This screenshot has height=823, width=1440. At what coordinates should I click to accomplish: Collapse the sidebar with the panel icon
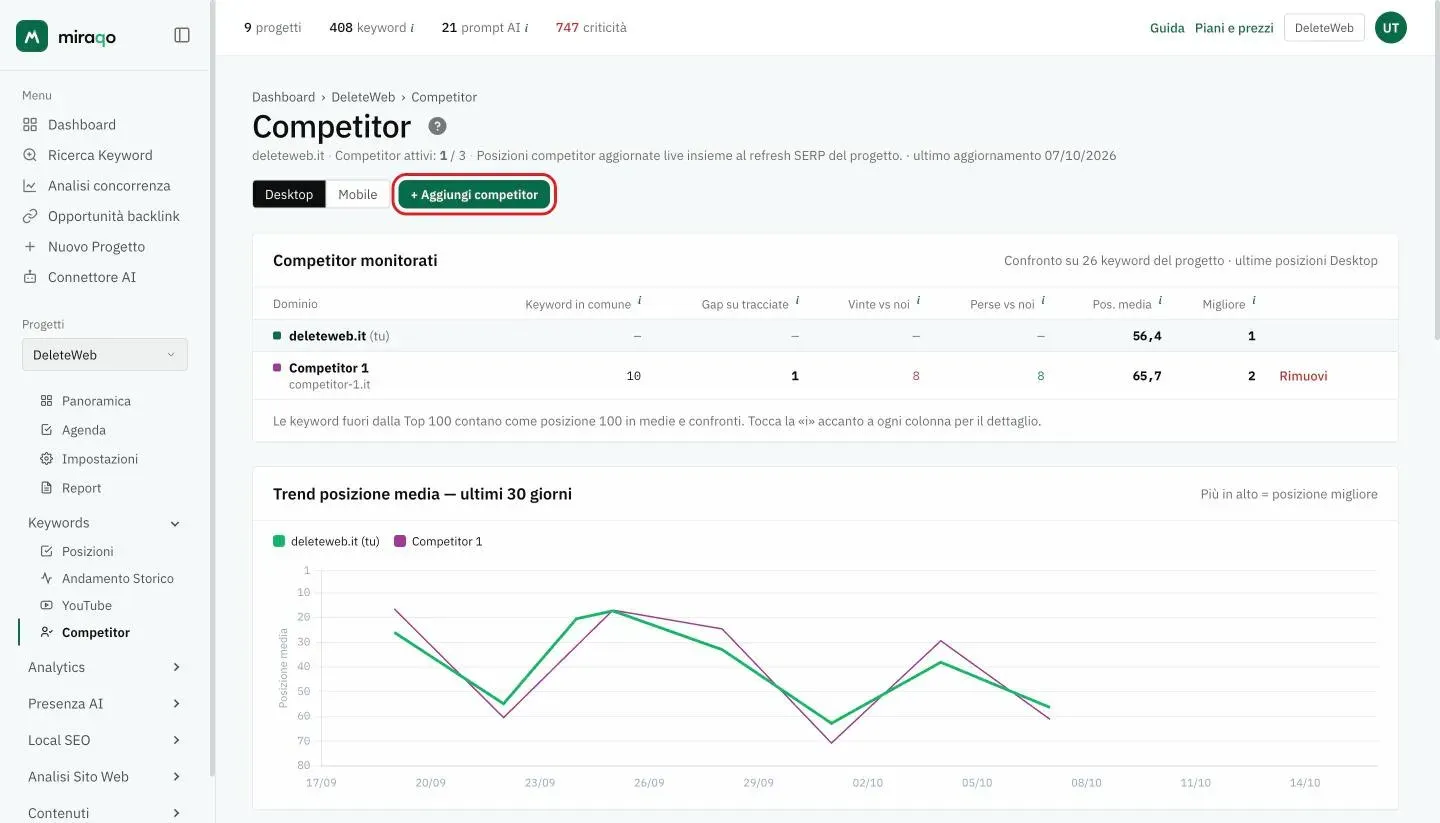(182, 35)
